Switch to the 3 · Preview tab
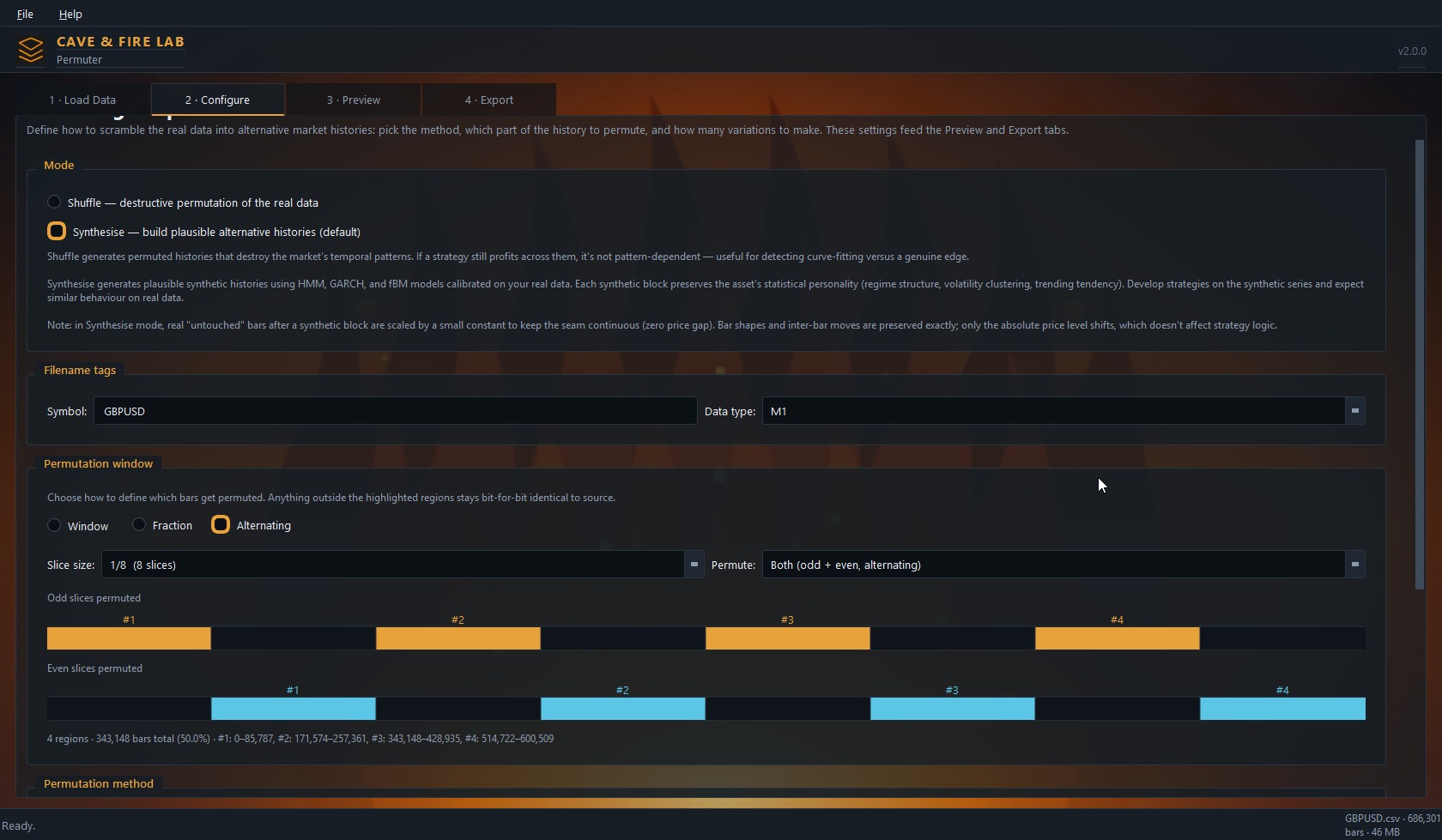 click(354, 100)
